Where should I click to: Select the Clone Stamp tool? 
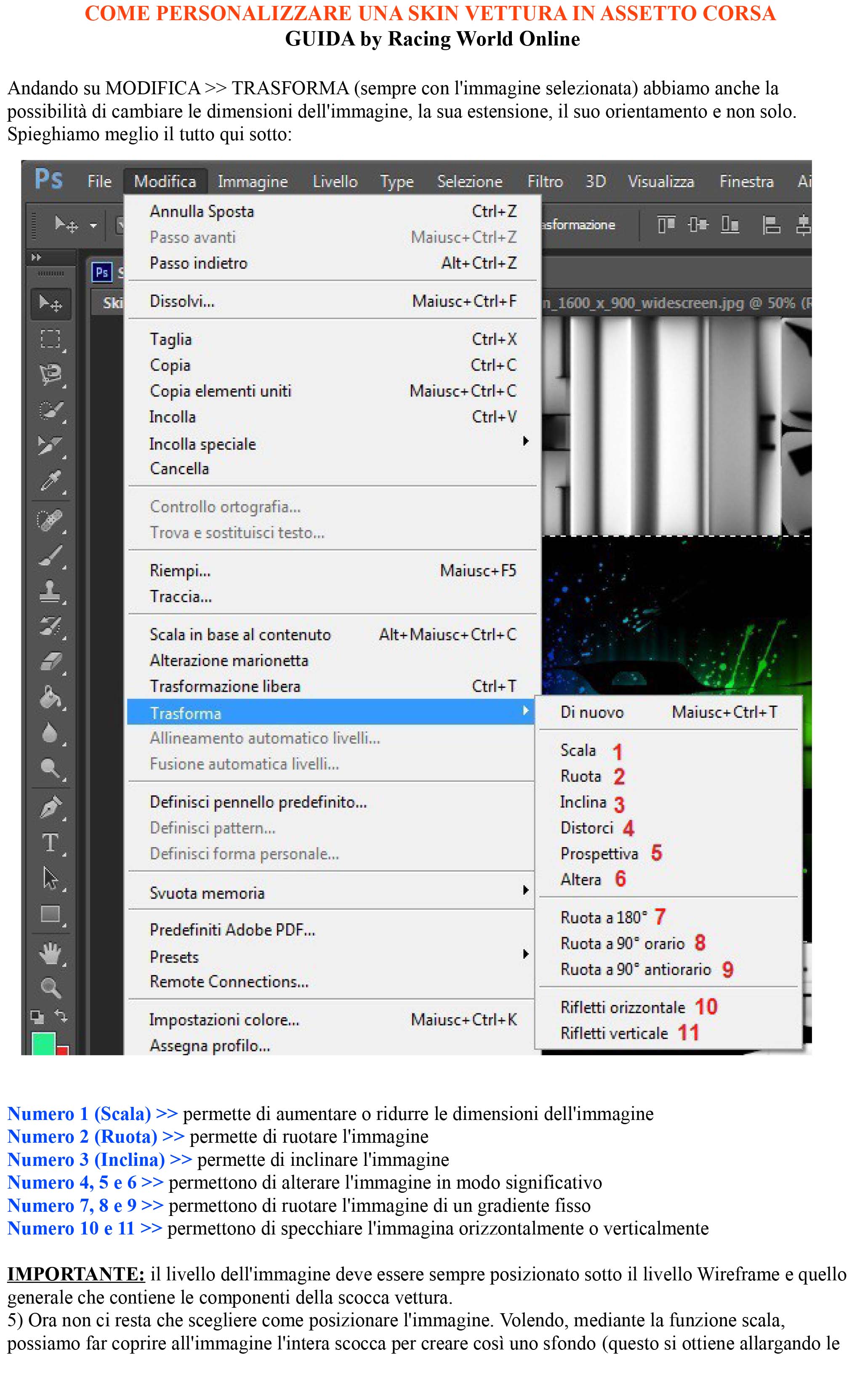pos(50,590)
